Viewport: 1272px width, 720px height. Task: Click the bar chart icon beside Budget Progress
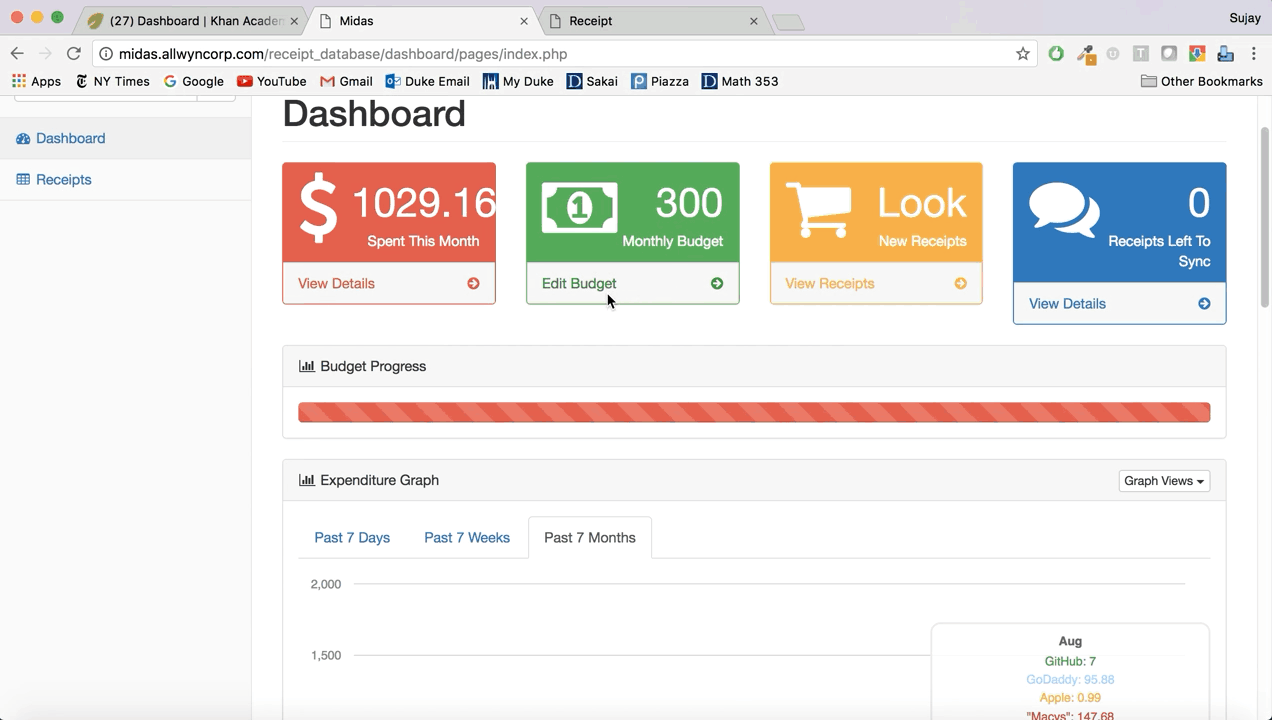click(307, 366)
